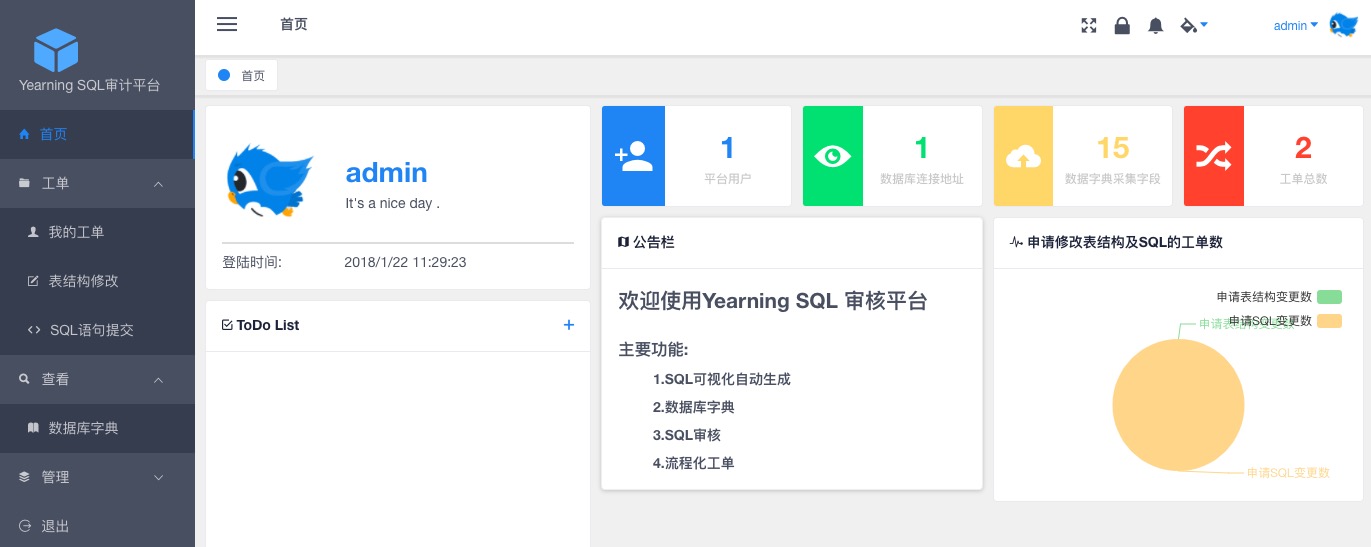
Task: Click the yellow cloud upload icon tile
Action: tap(1023, 156)
